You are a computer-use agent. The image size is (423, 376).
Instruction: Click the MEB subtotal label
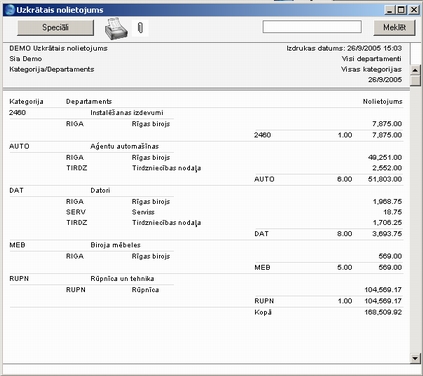click(262, 267)
